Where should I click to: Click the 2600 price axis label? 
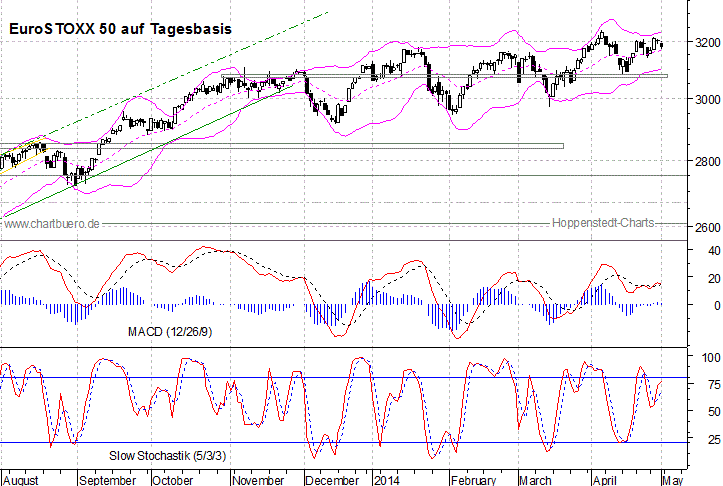point(707,227)
